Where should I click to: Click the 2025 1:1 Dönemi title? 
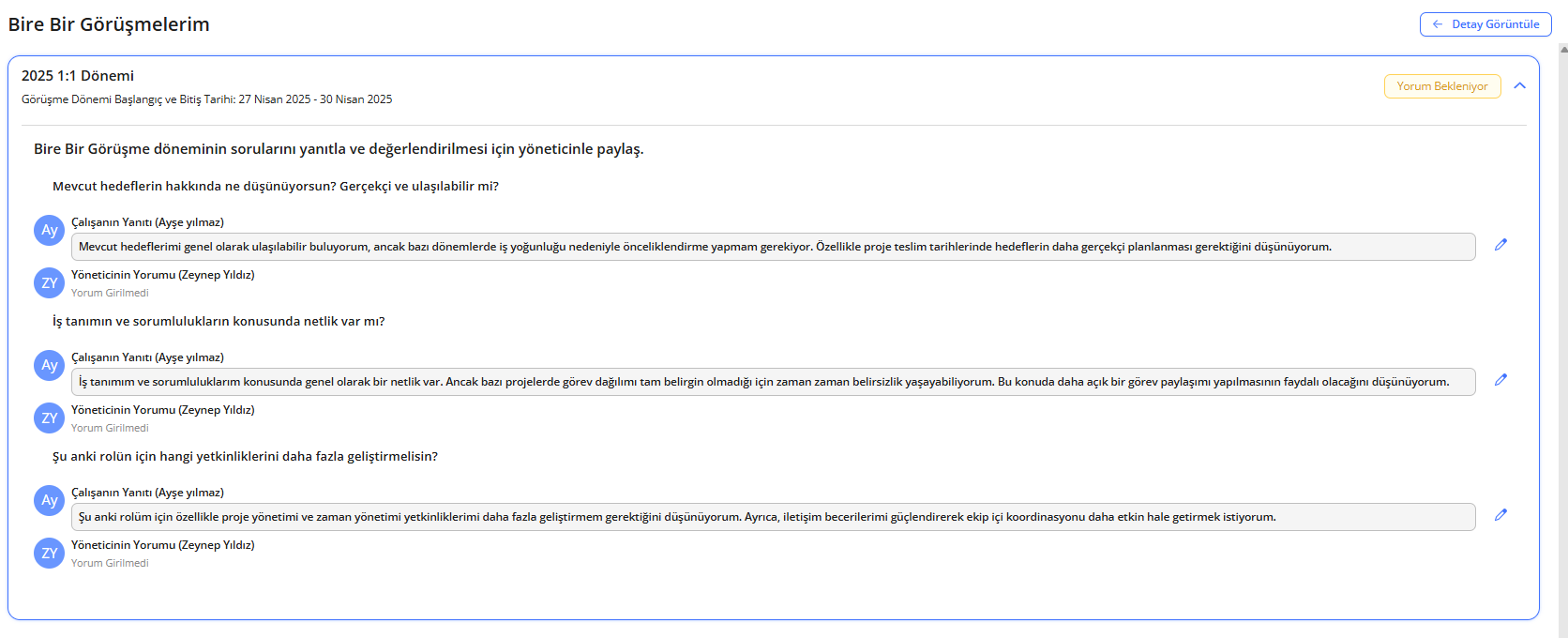click(78, 76)
